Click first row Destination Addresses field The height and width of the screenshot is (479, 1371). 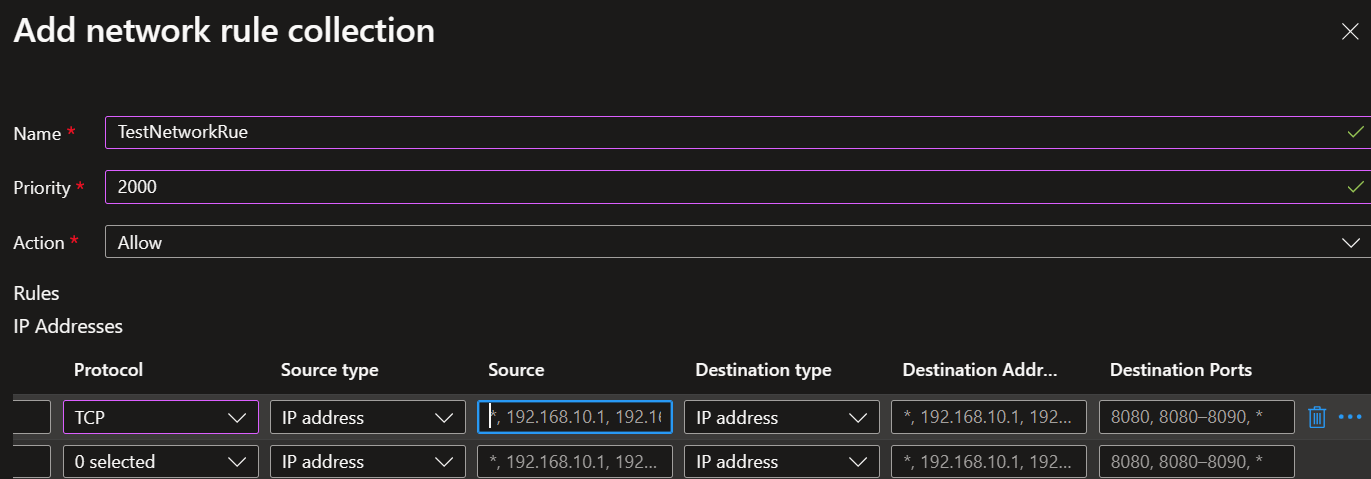[x=989, y=417]
